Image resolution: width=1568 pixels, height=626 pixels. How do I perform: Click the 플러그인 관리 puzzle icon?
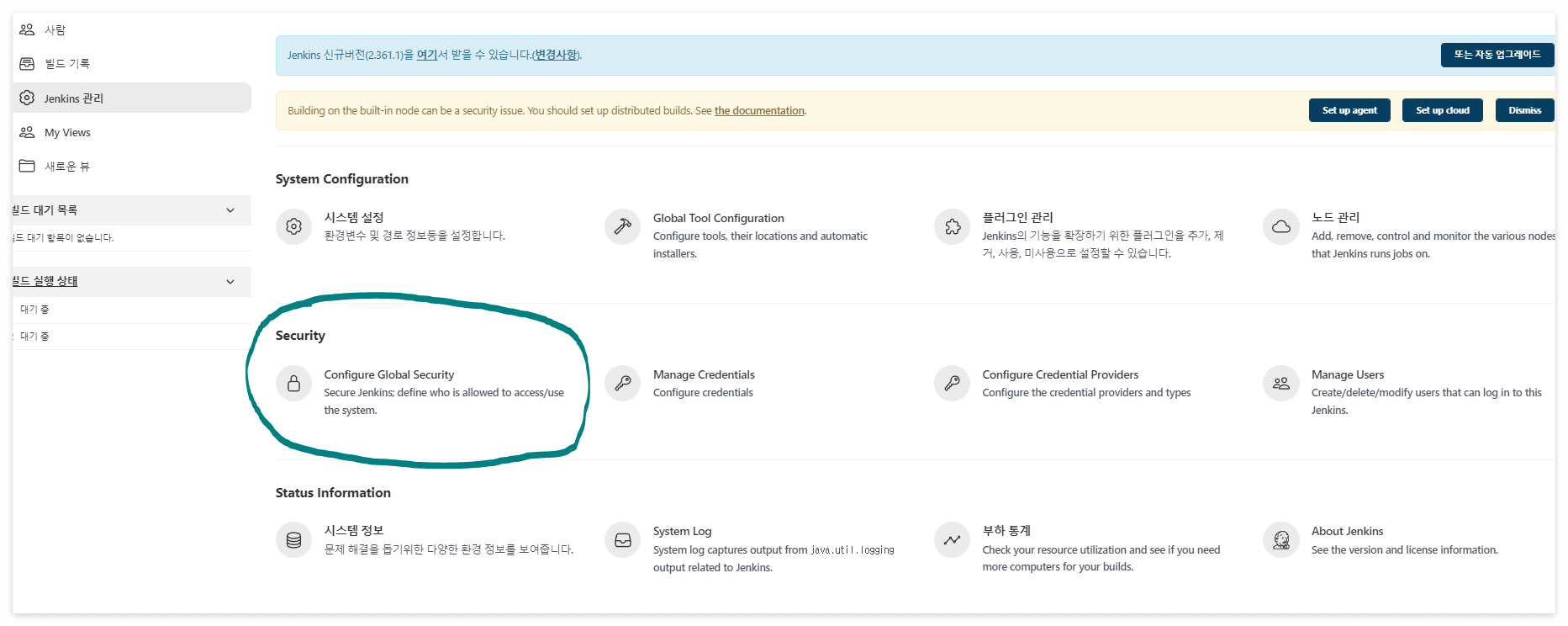952,226
